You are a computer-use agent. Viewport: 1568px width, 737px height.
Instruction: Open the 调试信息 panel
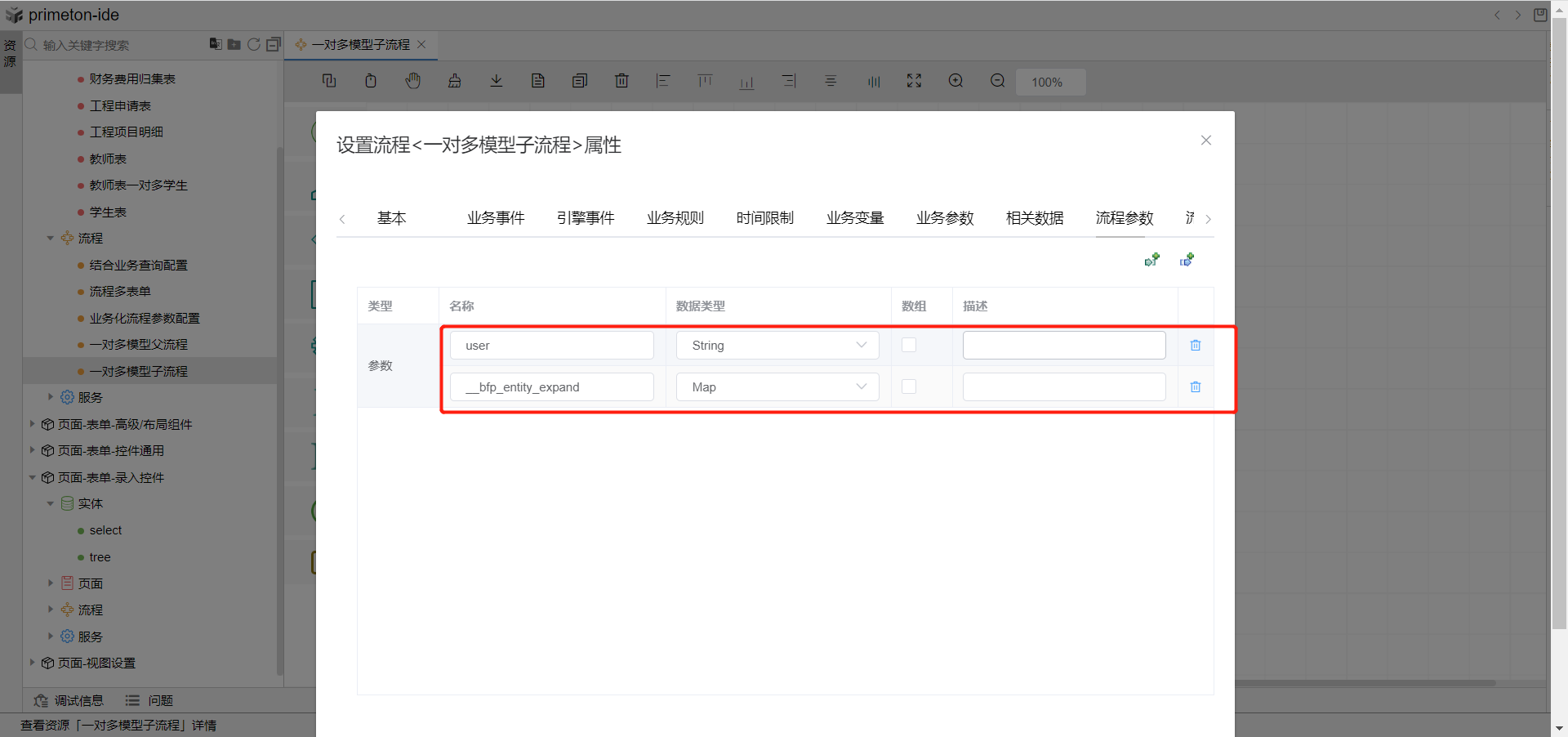(69, 701)
